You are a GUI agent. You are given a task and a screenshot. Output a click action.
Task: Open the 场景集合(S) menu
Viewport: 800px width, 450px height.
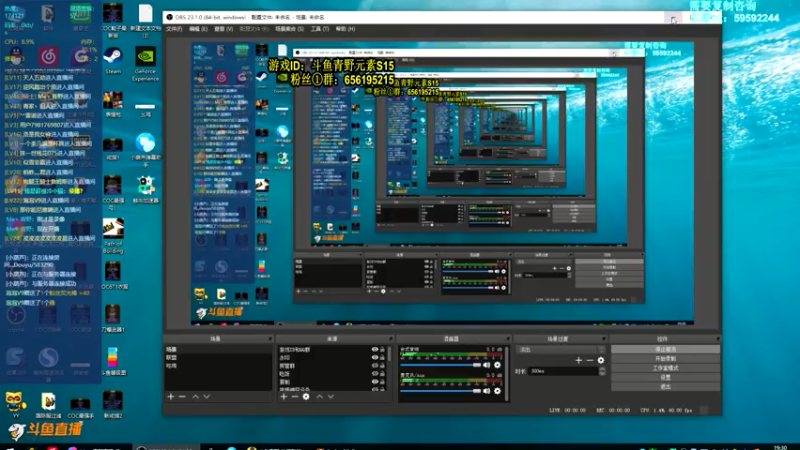pyautogui.click(x=289, y=29)
